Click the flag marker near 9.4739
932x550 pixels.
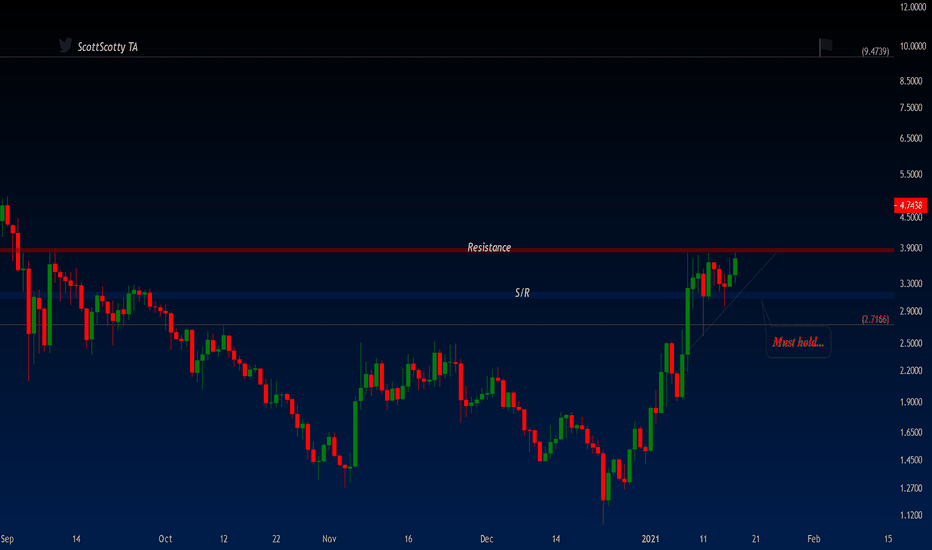pos(826,46)
